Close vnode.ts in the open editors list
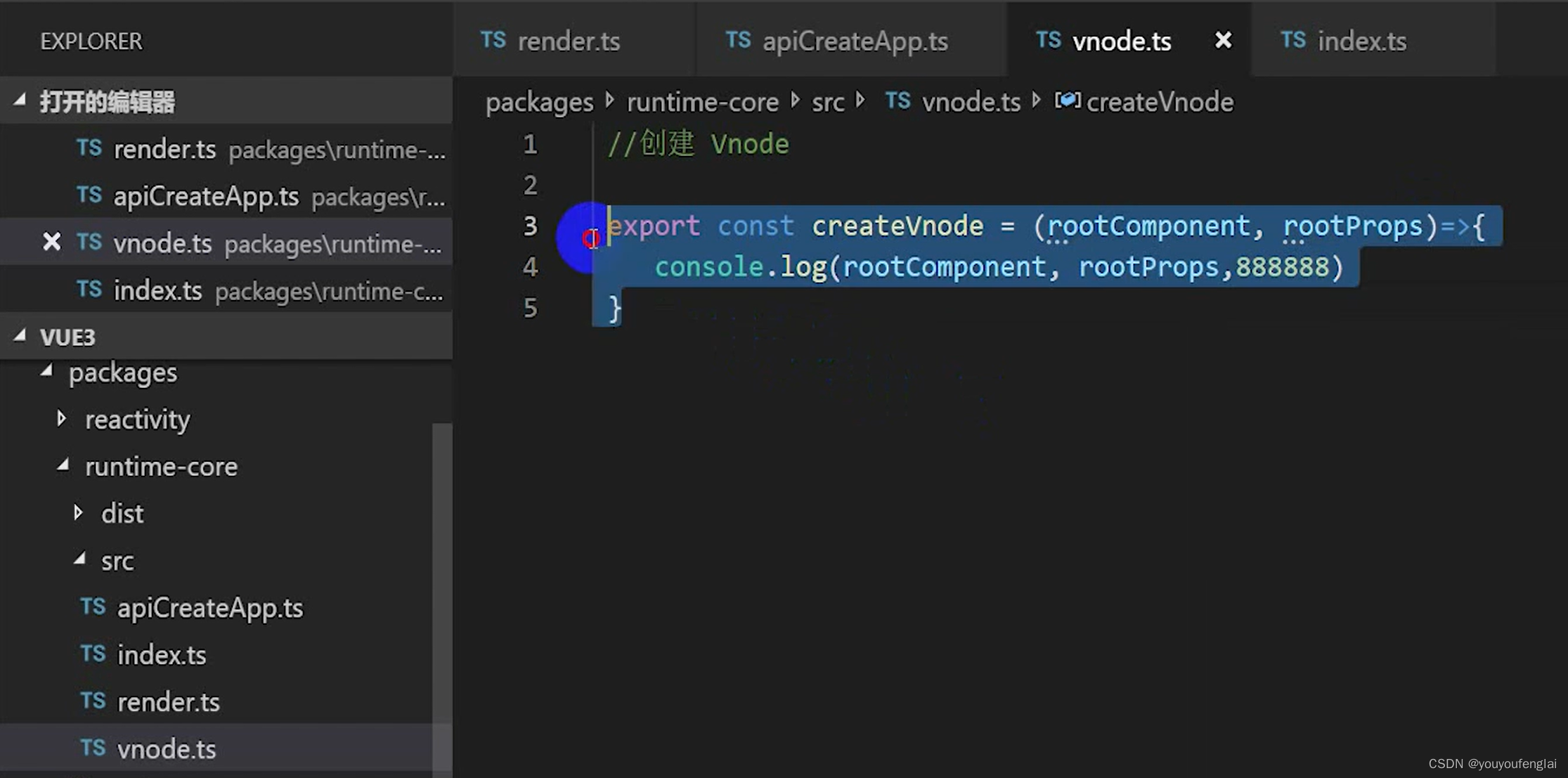 point(51,242)
